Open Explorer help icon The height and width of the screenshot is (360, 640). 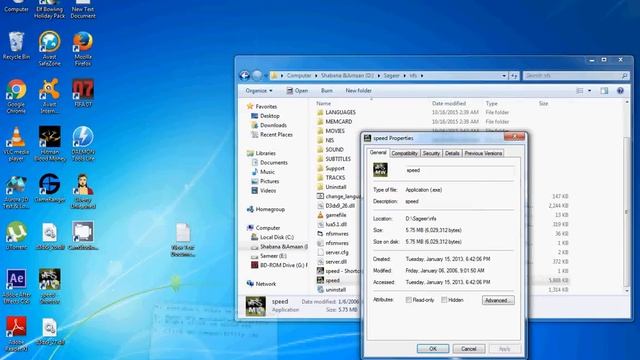pos(620,91)
